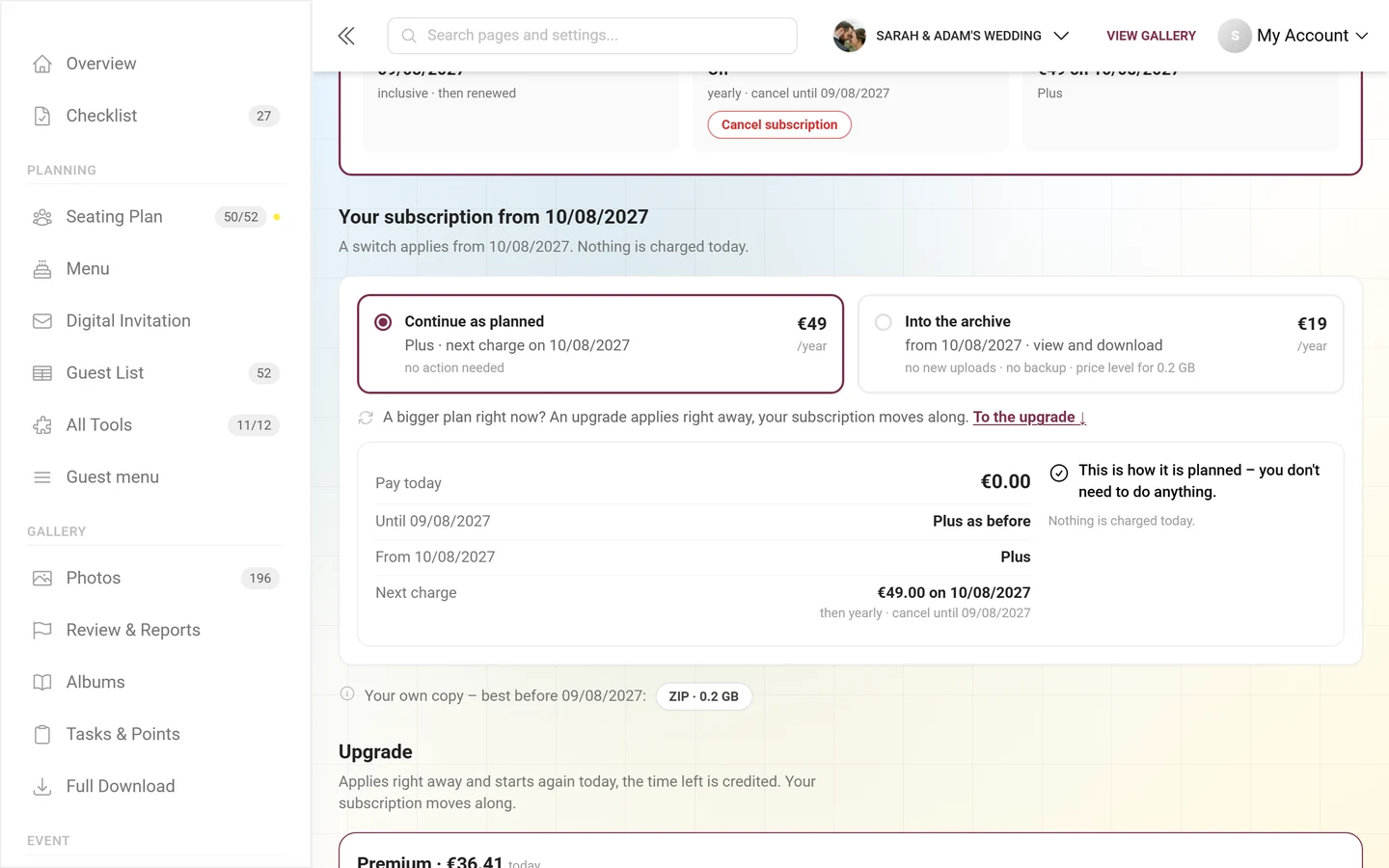Click the Guest menu hamburger icon
Image resolution: width=1389 pixels, height=868 pixels.
coord(42,477)
